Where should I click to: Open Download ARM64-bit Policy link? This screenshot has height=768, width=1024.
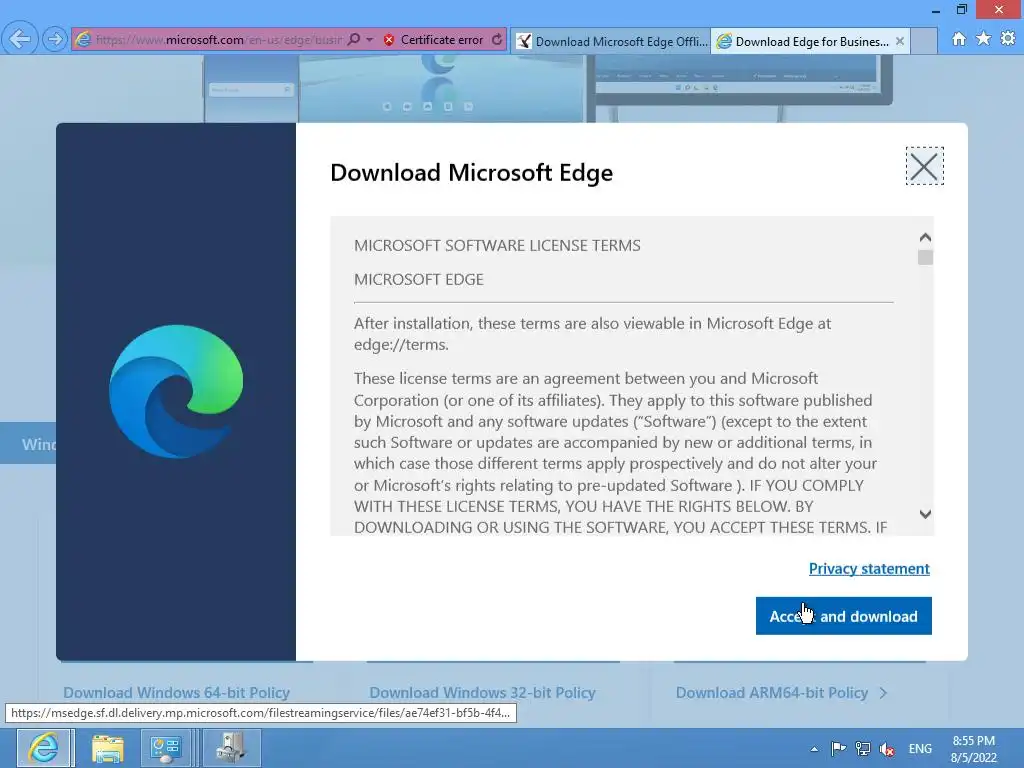[x=781, y=692]
